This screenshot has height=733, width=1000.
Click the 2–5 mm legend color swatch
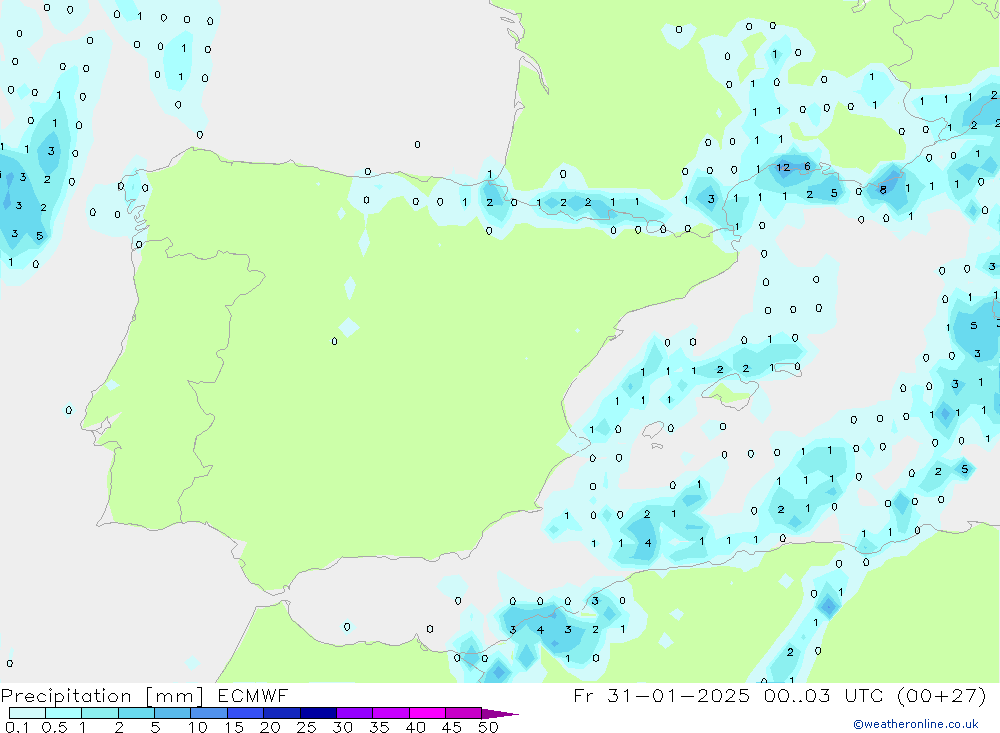[x=136, y=713]
